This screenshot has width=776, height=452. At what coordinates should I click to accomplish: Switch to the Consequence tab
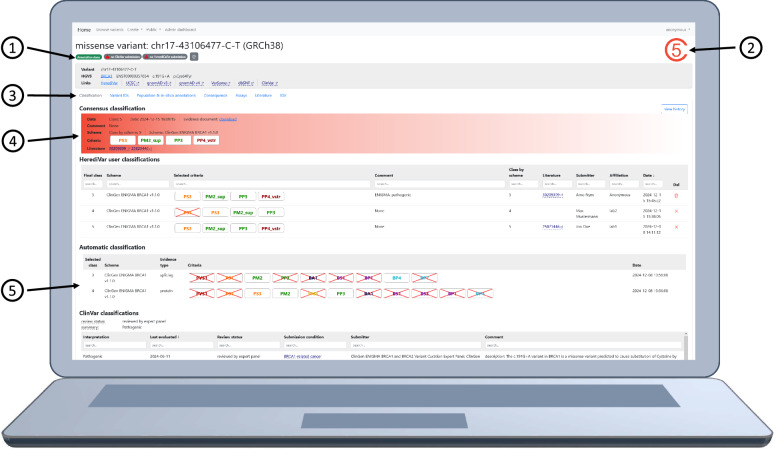coord(216,95)
